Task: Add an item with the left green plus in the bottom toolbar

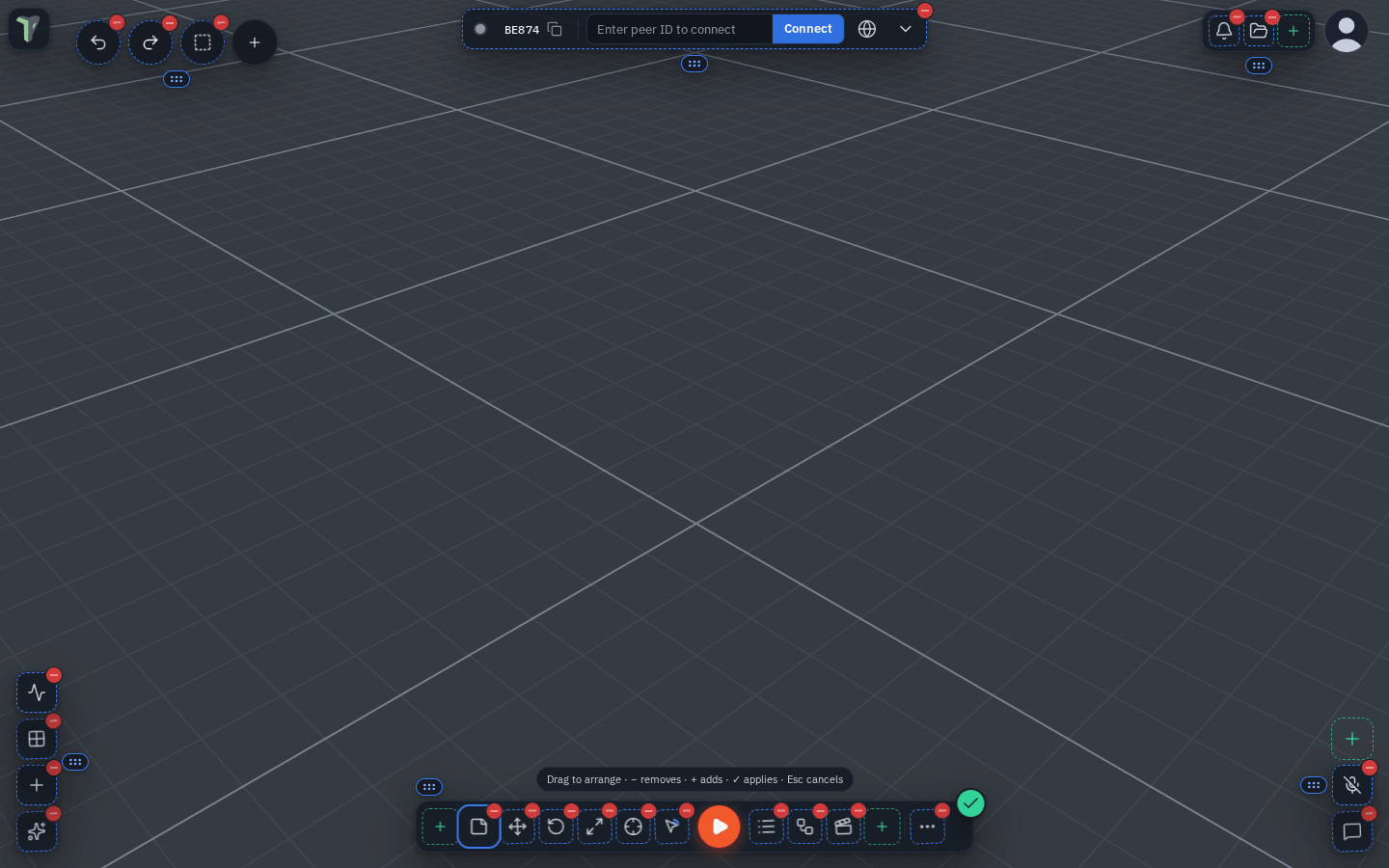Action: click(x=440, y=827)
